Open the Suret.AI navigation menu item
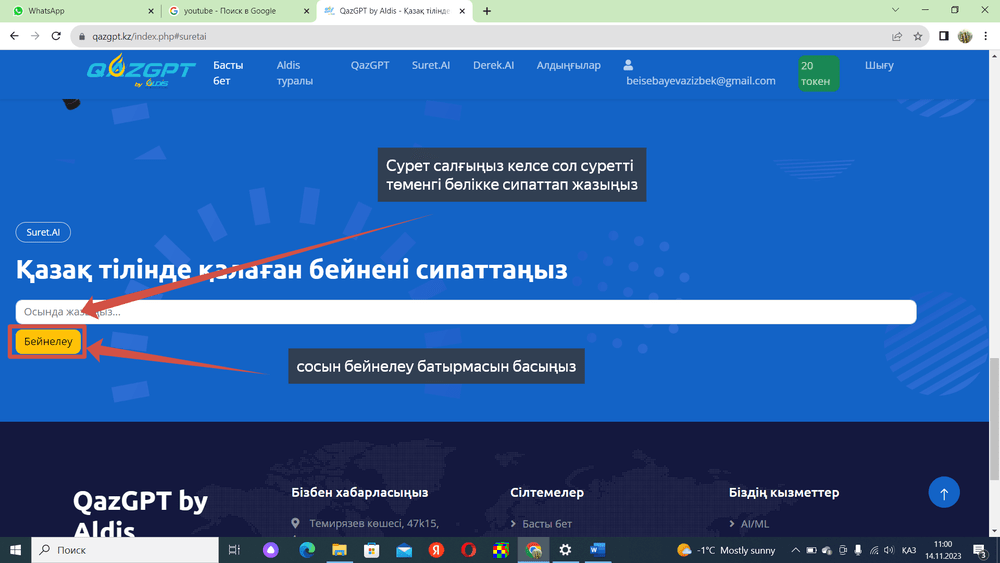The image size is (1000, 563). [x=431, y=65]
